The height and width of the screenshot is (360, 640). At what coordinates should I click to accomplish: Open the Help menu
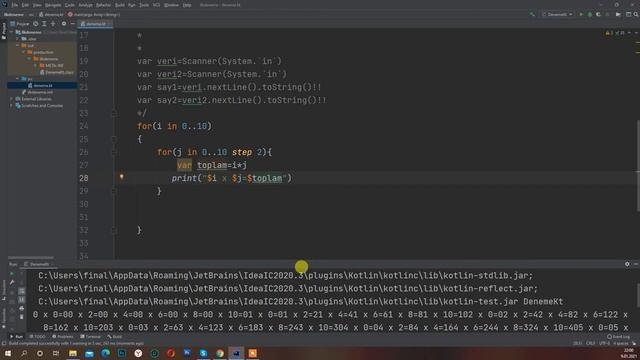pyautogui.click(x=187, y=5)
